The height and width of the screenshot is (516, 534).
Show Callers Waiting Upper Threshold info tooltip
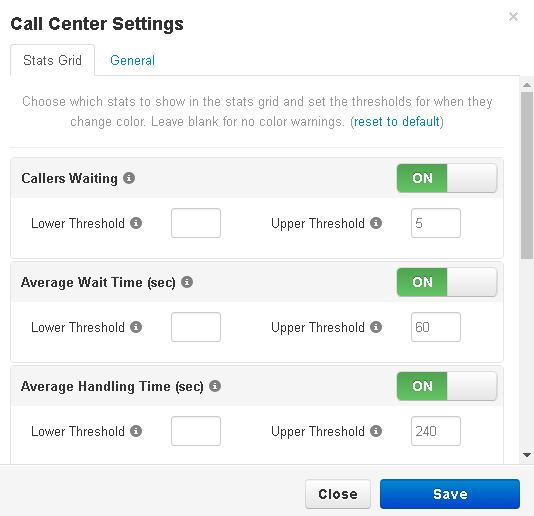click(x=376, y=223)
